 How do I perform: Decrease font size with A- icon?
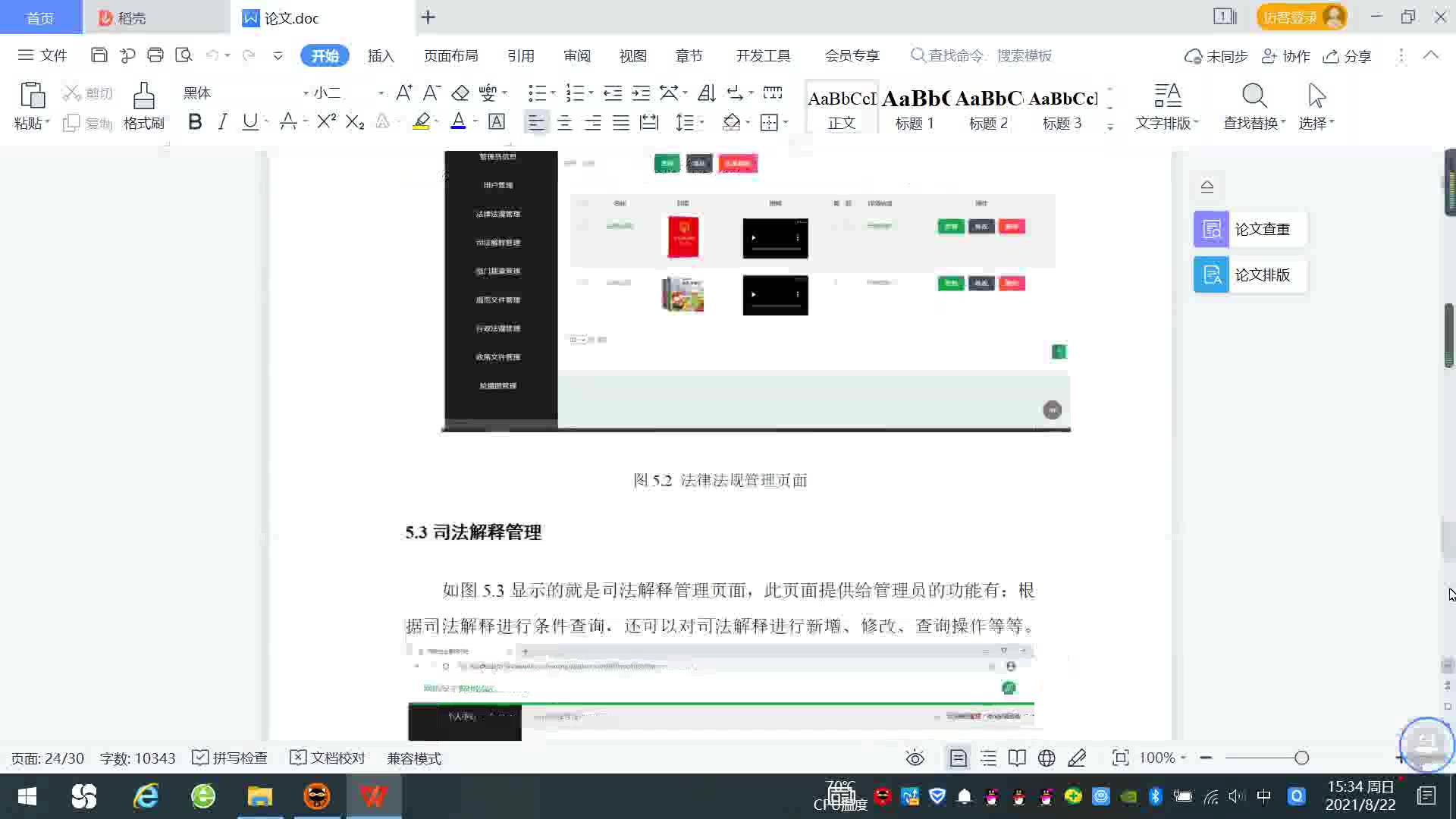click(x=431, y=93)
